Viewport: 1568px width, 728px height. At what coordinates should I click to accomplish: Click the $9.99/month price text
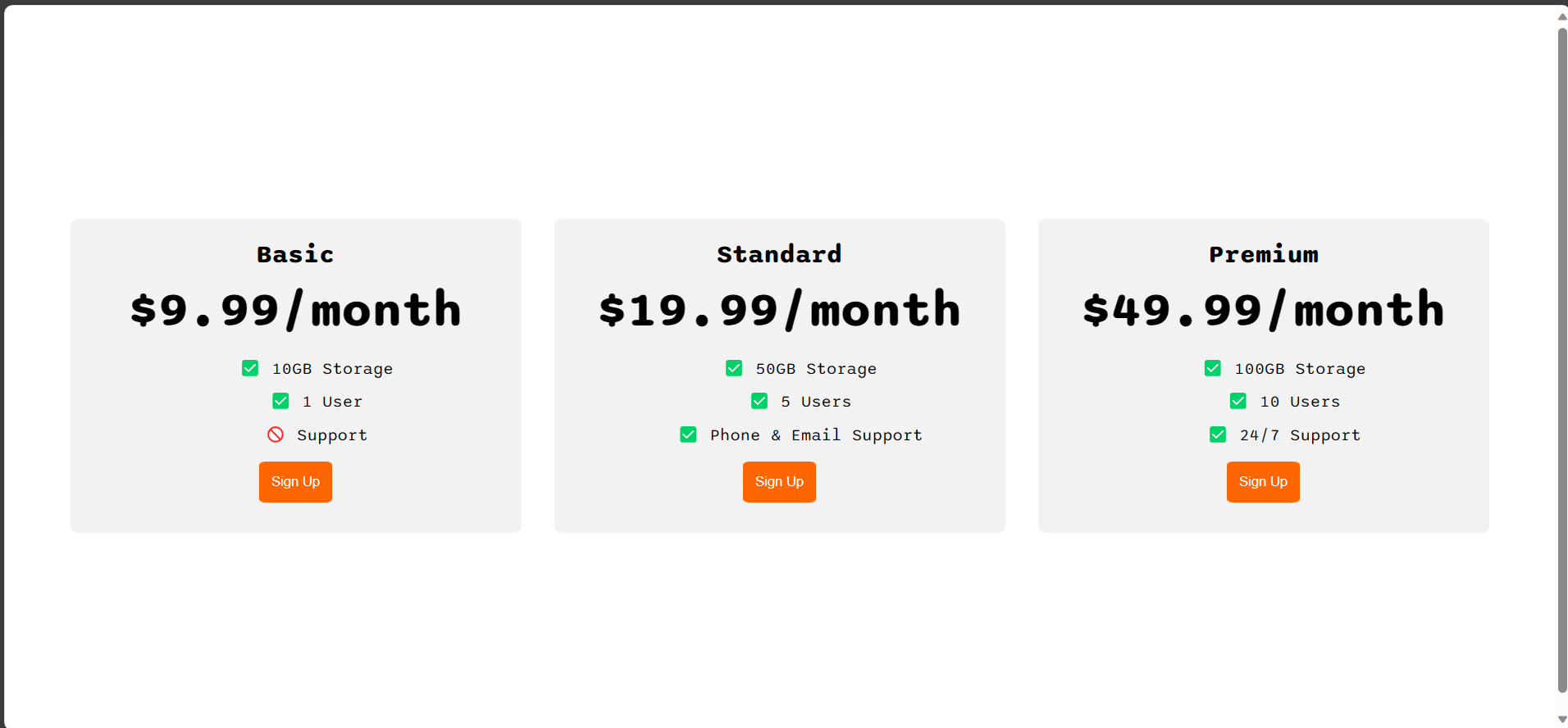(295, 310)
